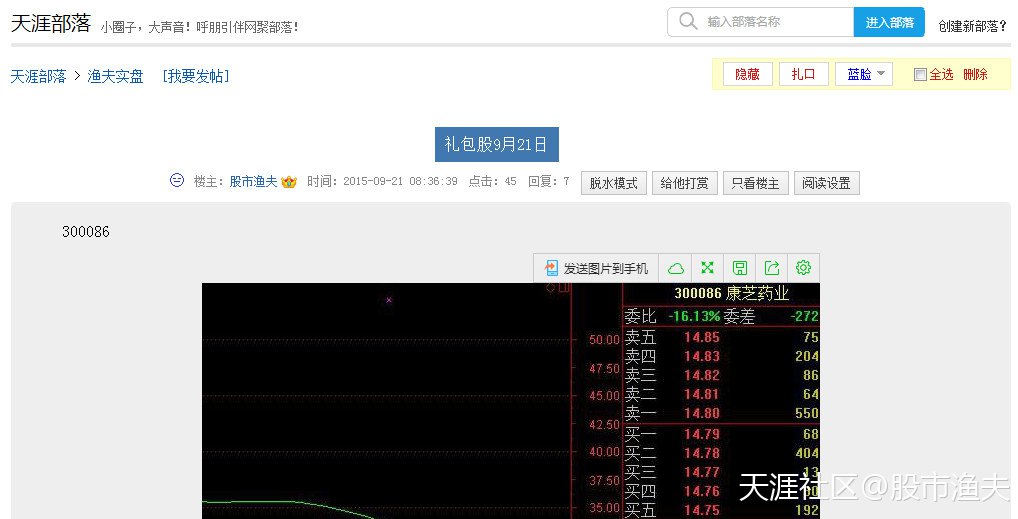Viewport: 1018px width, 519px height.
Task: Click the 天涯部落 site logo text
Action: pyautogui.click(x=51, y=23)
